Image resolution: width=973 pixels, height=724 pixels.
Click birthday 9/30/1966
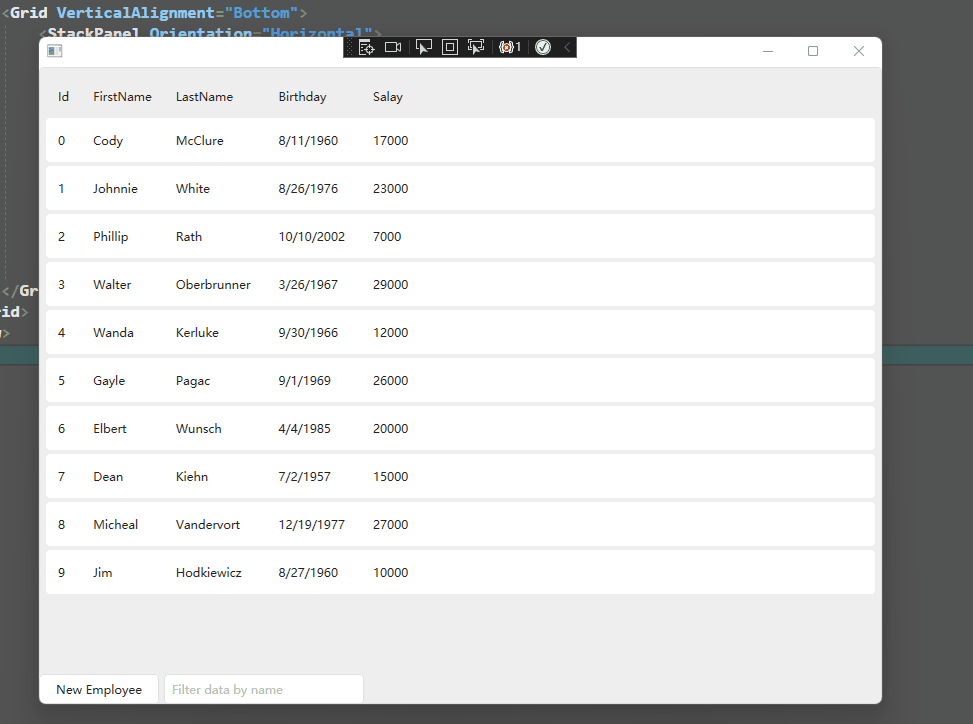tap(308, 333)
